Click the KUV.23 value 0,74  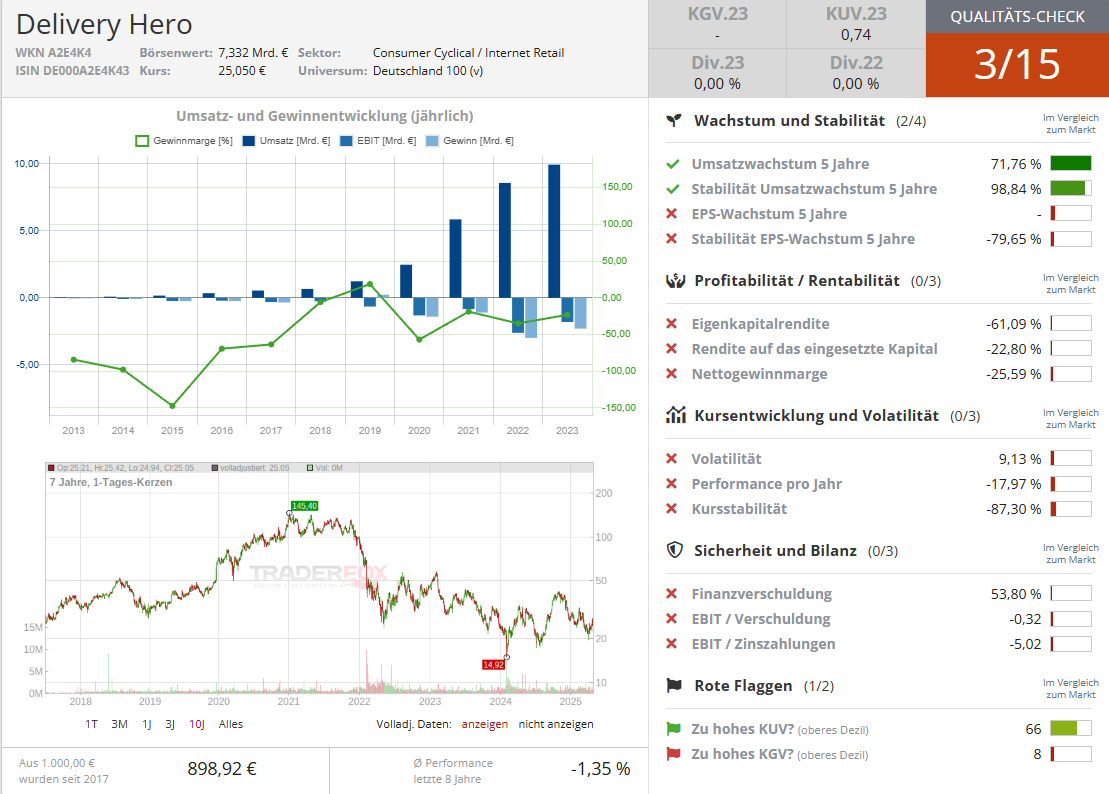pyautogui.click(x=856, y=35)
